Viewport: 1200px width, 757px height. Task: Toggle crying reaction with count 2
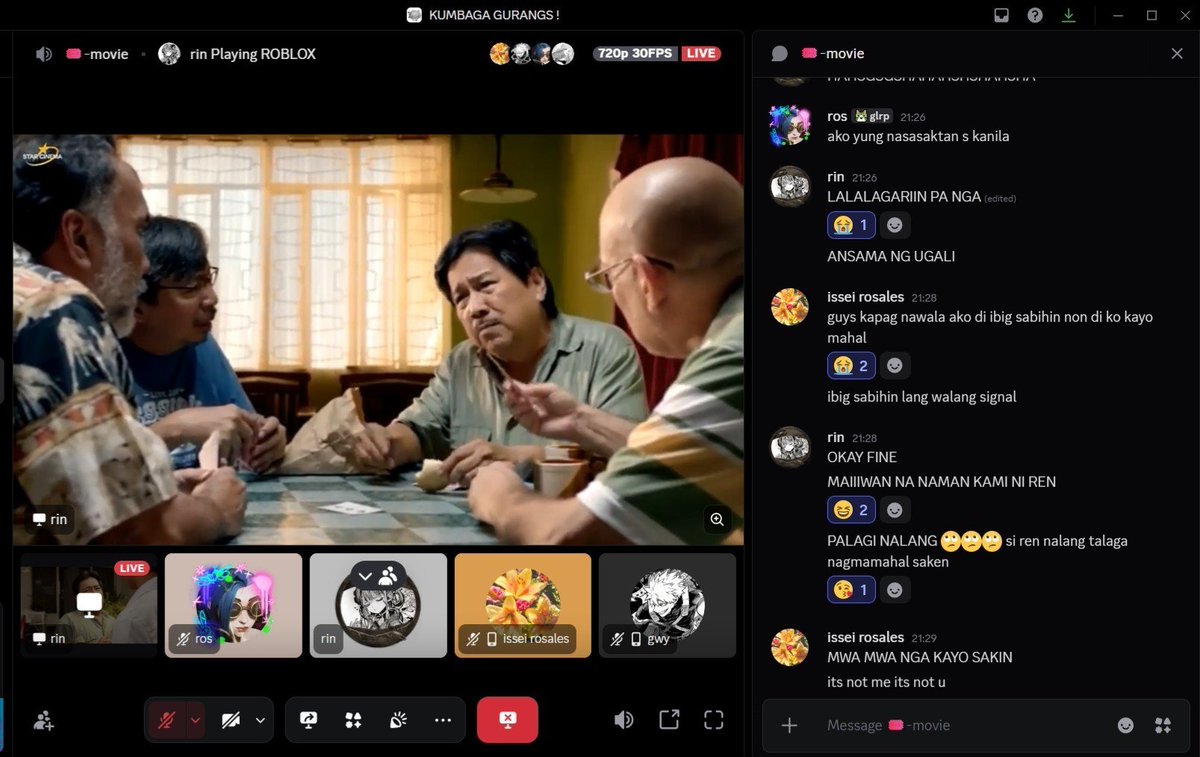851,366
